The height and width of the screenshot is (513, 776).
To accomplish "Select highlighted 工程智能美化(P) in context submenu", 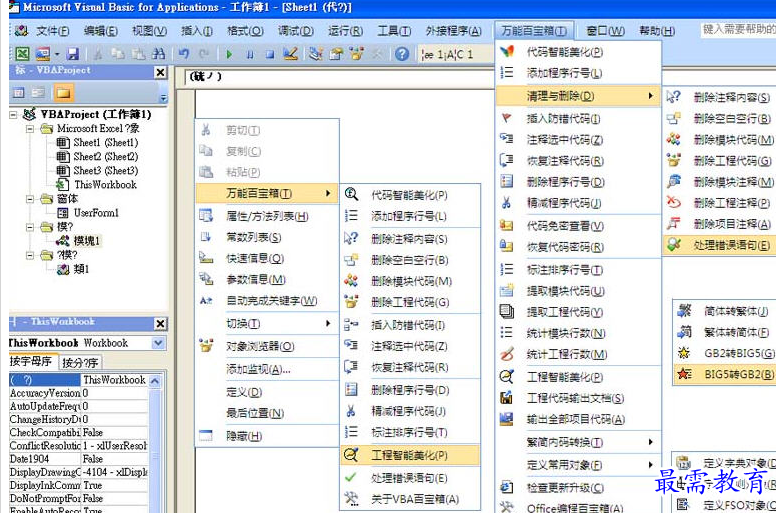I will (410, 455).
